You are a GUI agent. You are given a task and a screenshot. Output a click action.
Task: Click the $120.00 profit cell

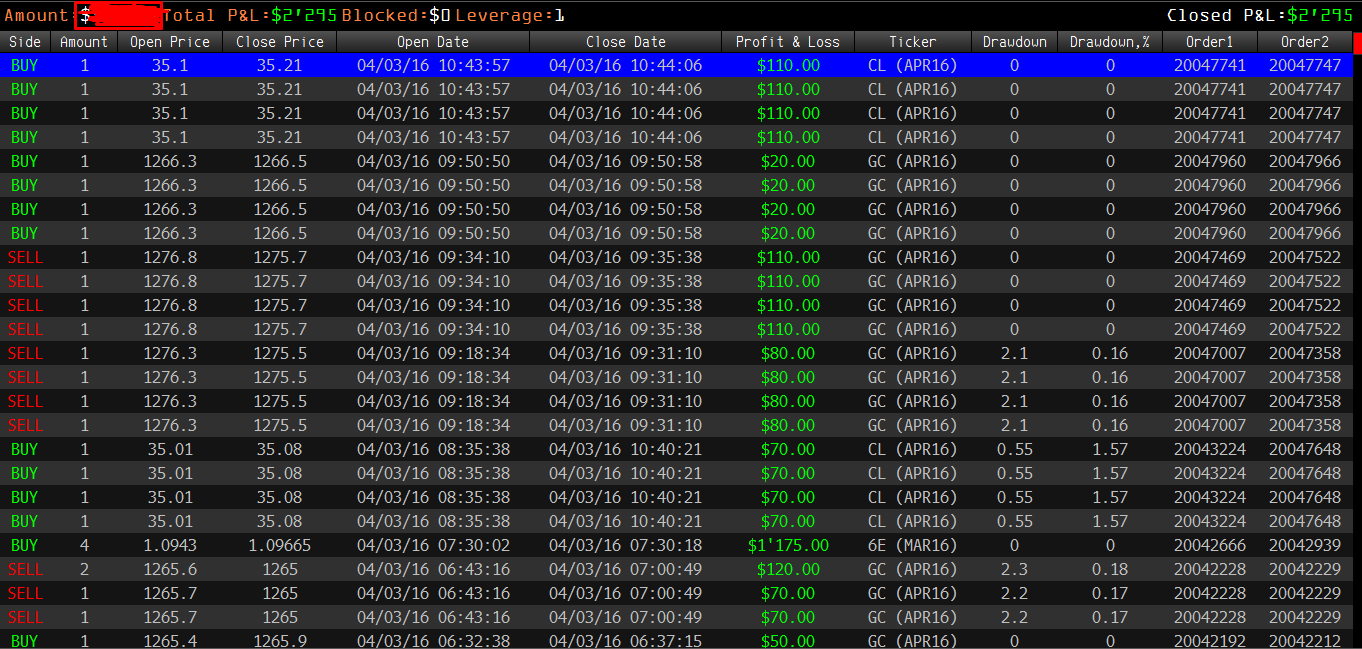pyautogui.click(x=788, y=569)
